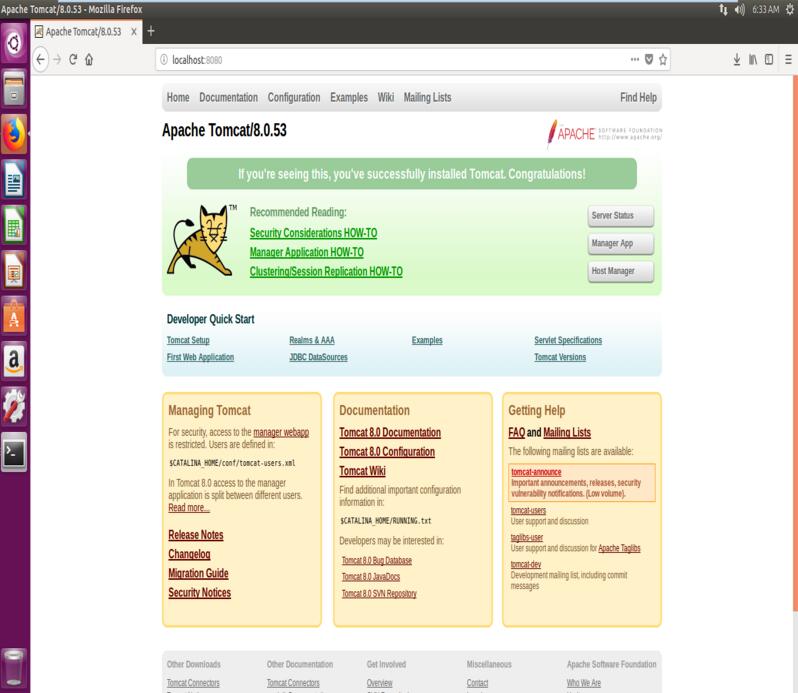The width and height of the screenshot is (798, 693).
Task: Open Documentation in the top navigation bar
Action: [x=229, y=97]
